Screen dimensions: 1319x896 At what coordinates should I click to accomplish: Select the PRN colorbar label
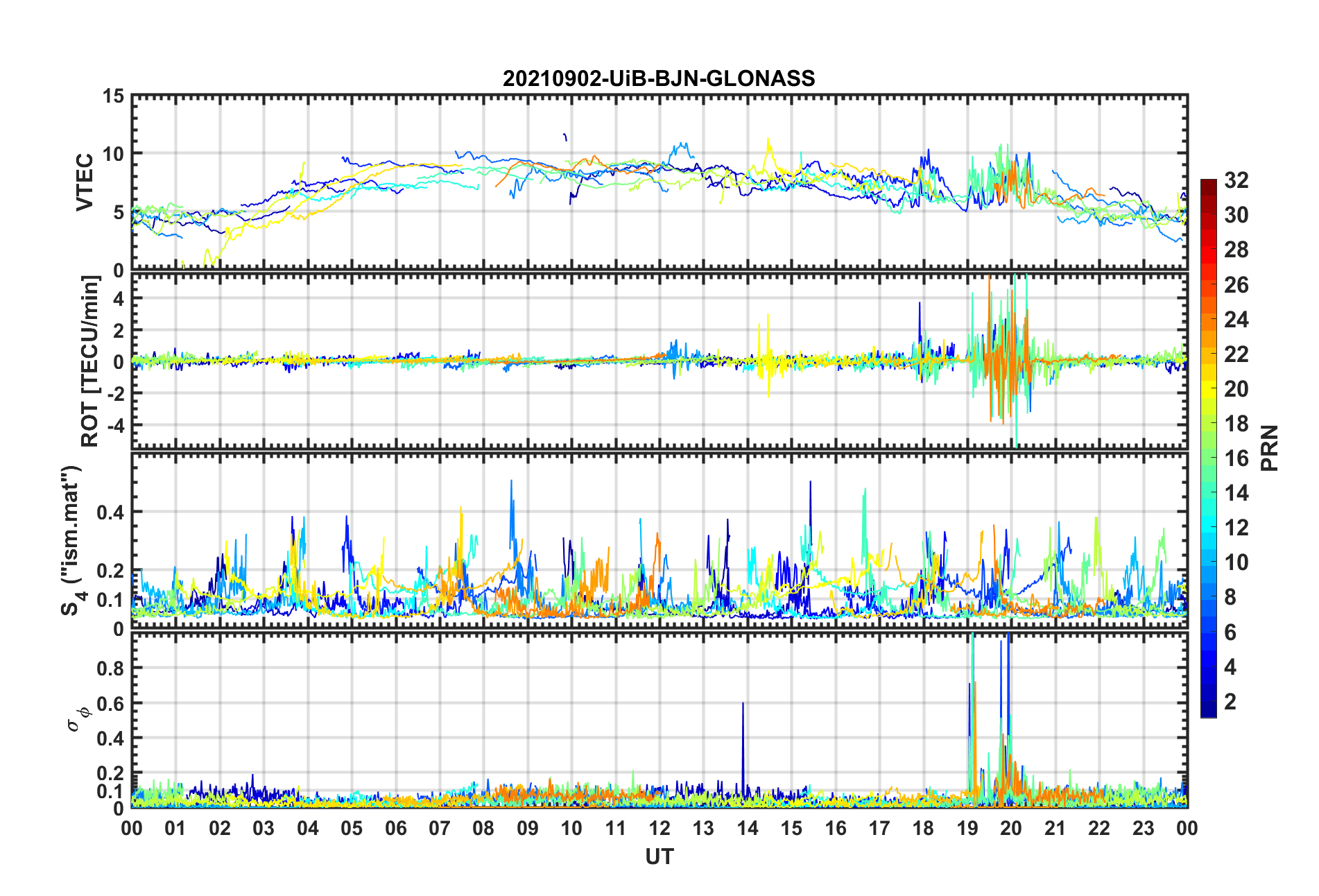[x=1270, y=448]
